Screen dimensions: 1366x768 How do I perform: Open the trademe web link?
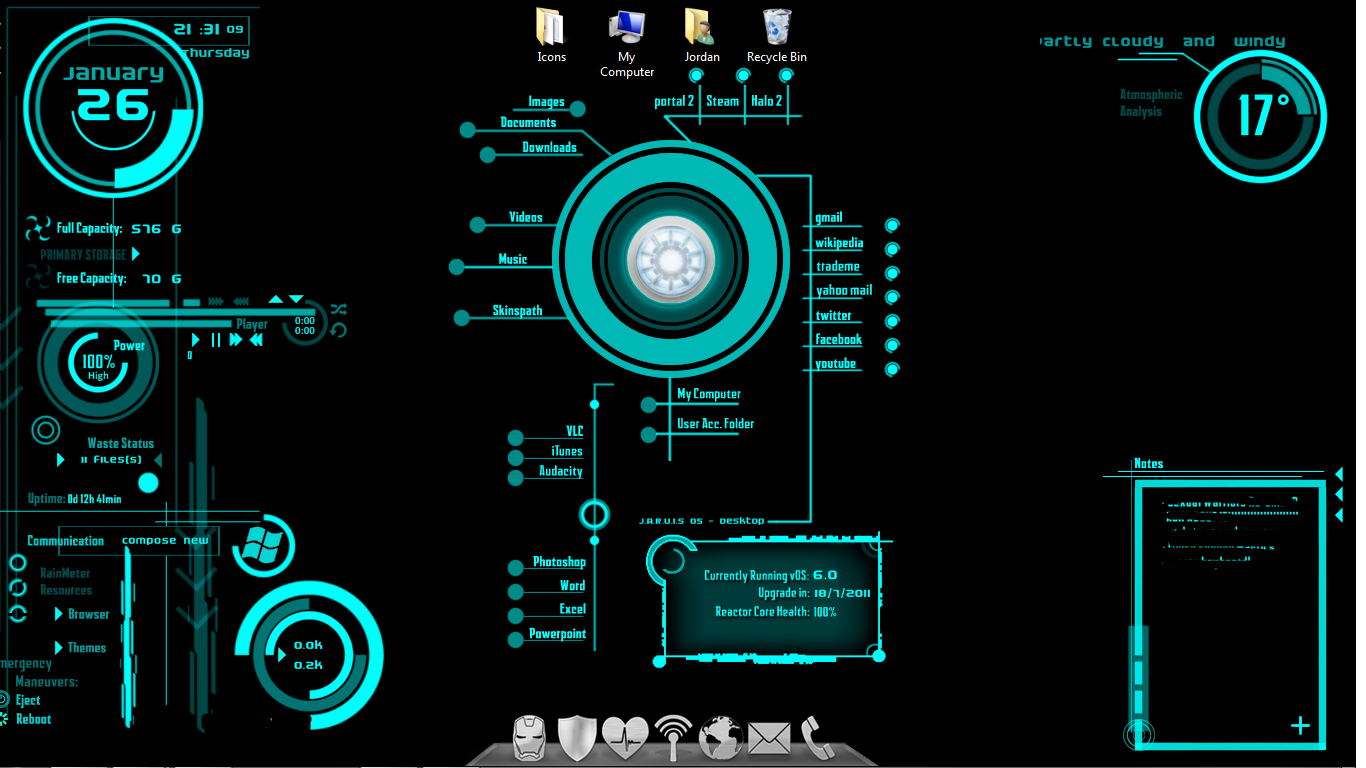point(838,267)
